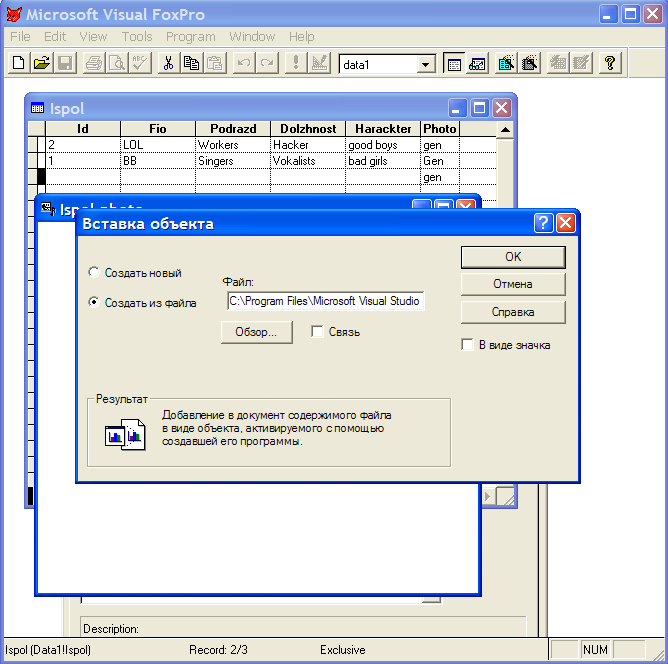
Task: Click the Run exclamation mark icon
Action: (296, 63)
